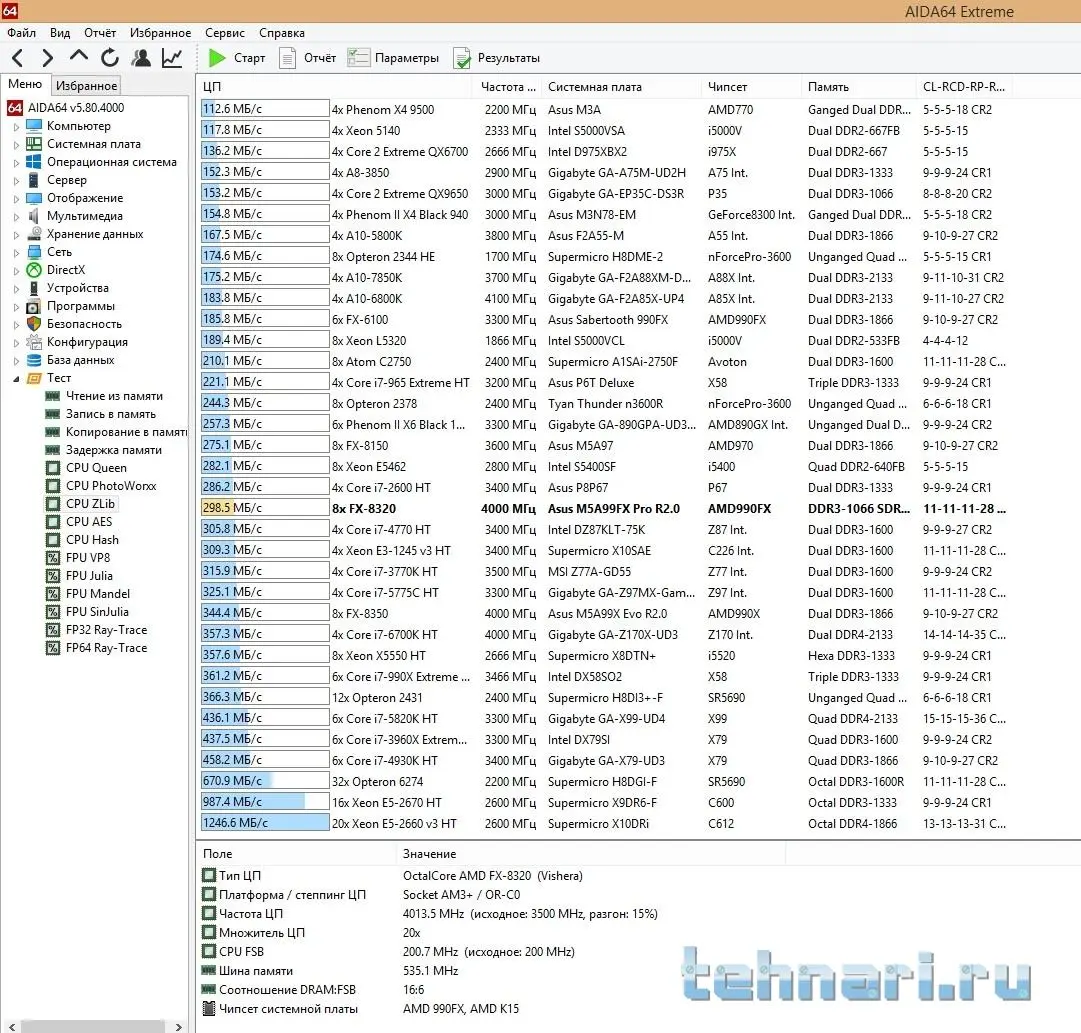Click the 987.4 МБ/с result bar
The height and width of the screenshot is (1033, 1081).
[x=265, y=802]
